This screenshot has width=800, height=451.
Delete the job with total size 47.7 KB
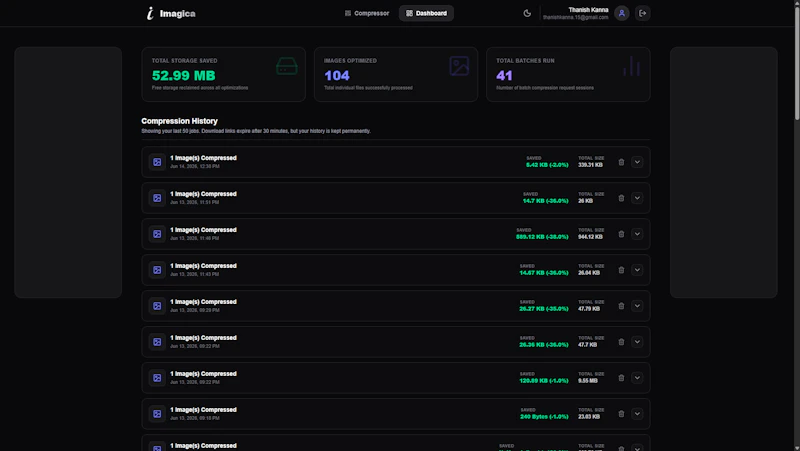(621, 342)
